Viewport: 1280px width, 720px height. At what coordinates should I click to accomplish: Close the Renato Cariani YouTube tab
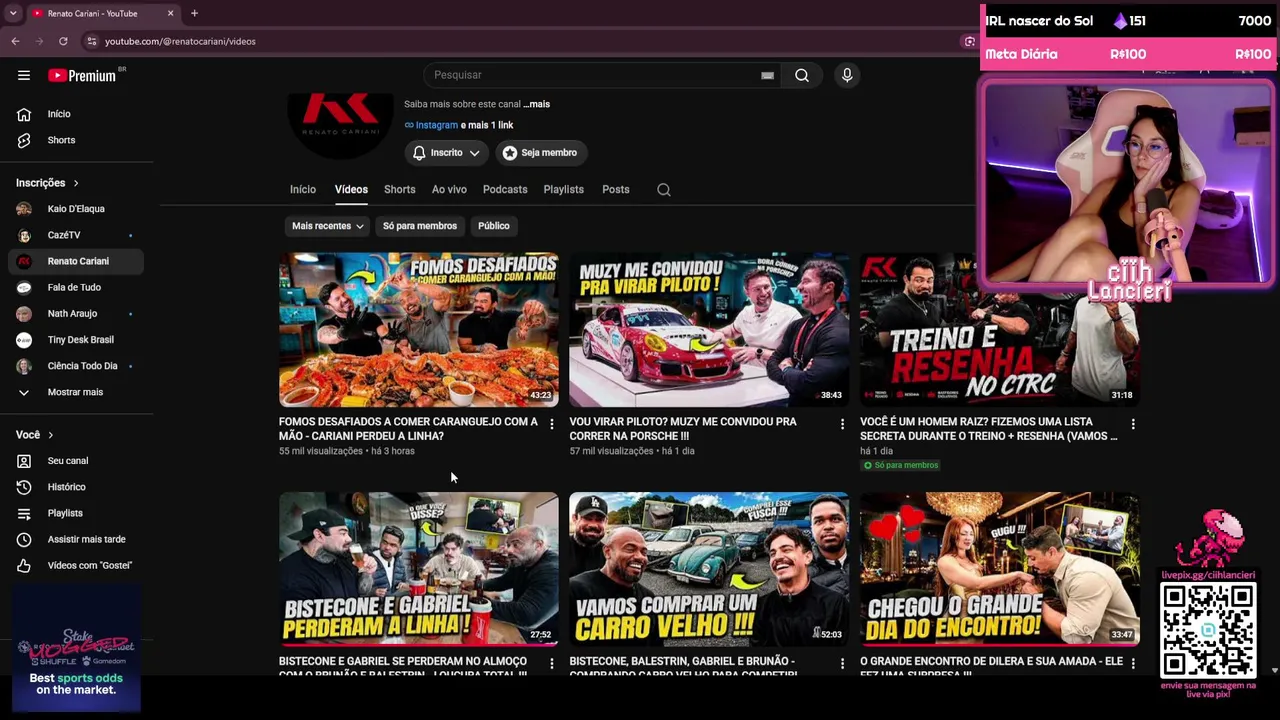170,13
